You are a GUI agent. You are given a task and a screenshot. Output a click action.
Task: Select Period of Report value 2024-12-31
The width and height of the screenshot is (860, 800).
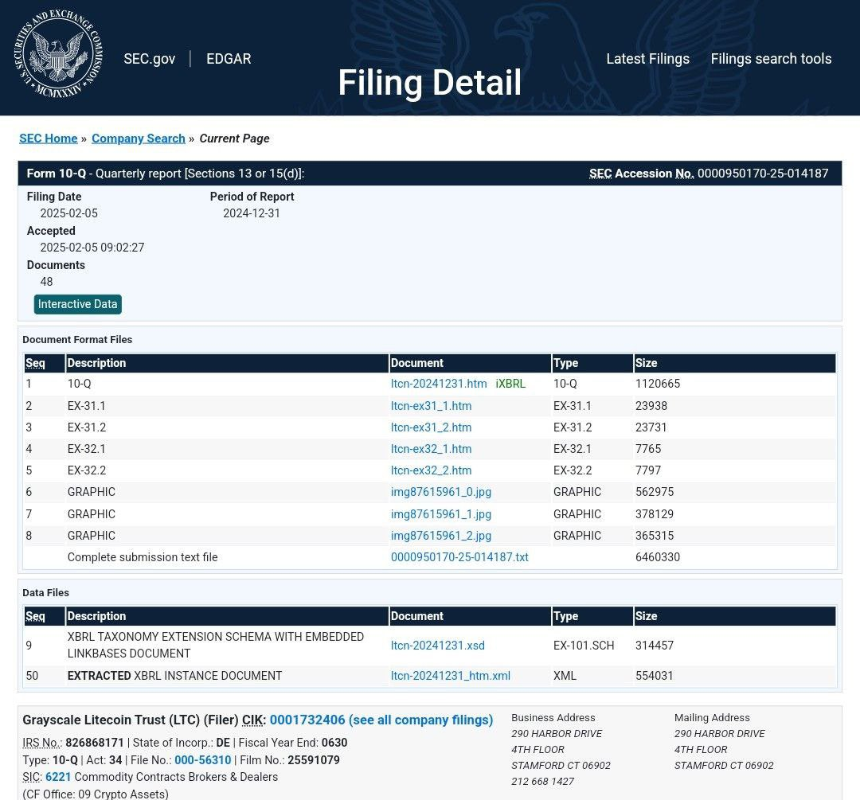click(x=251, y=213)
